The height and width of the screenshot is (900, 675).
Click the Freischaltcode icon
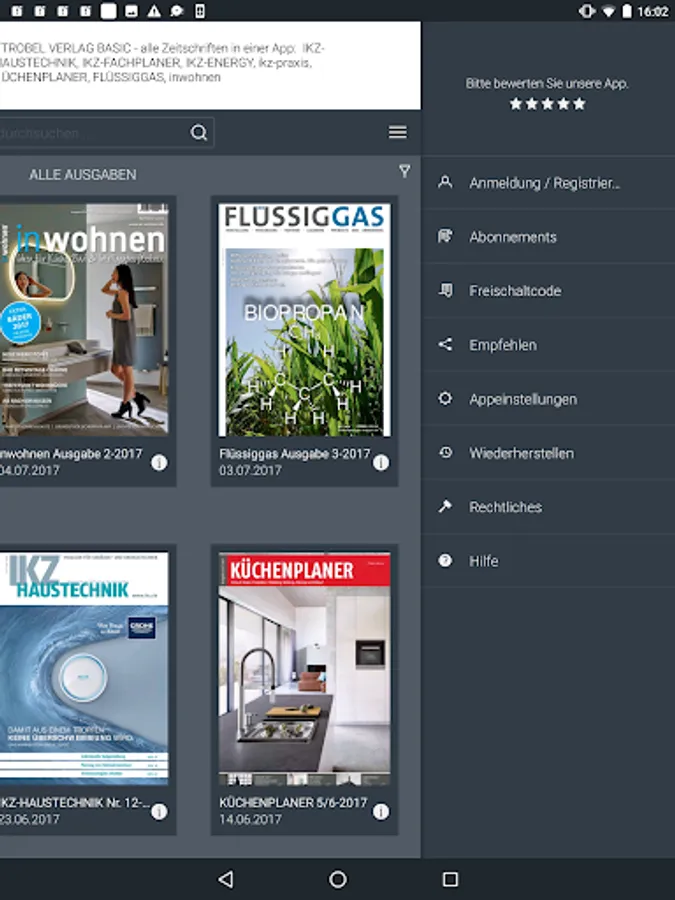(x=445, y=290)
